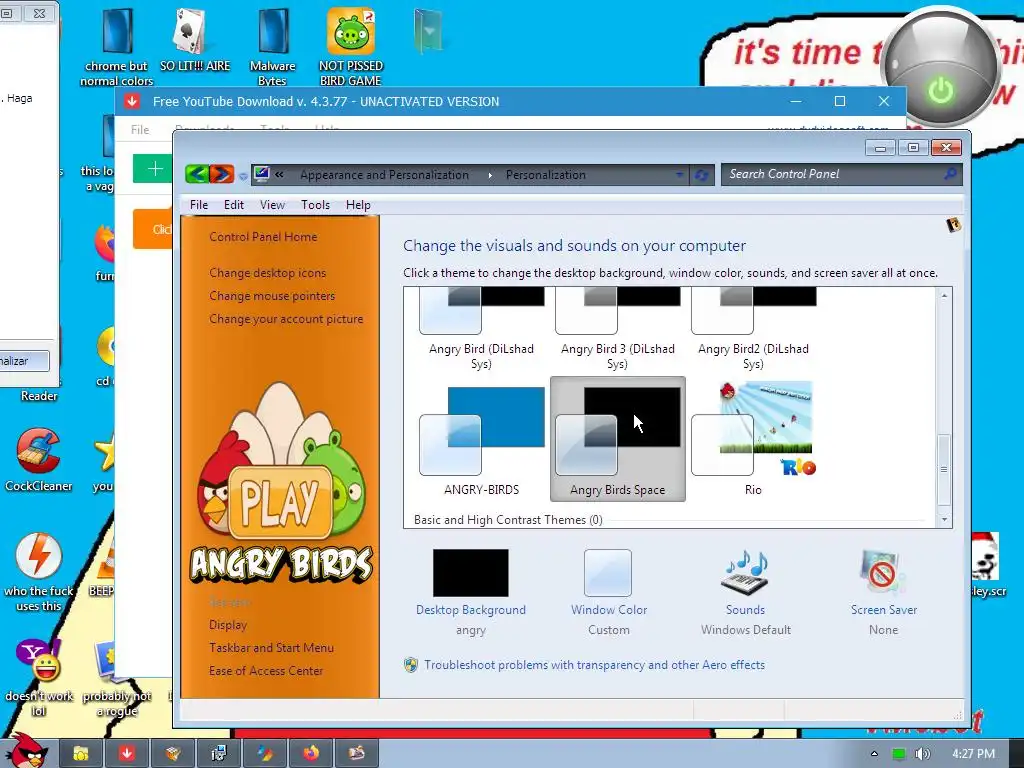Open the file explorer taskbar icon
This screenshot has width=1024, height=768.
[81, 754]
